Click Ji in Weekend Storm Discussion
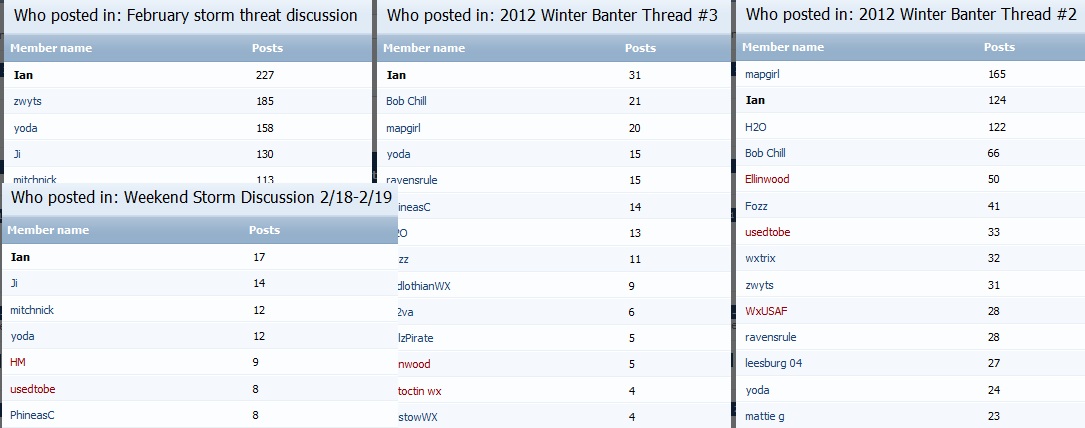This screenshot has width=1085, height=428. click(x=15, y=283)
